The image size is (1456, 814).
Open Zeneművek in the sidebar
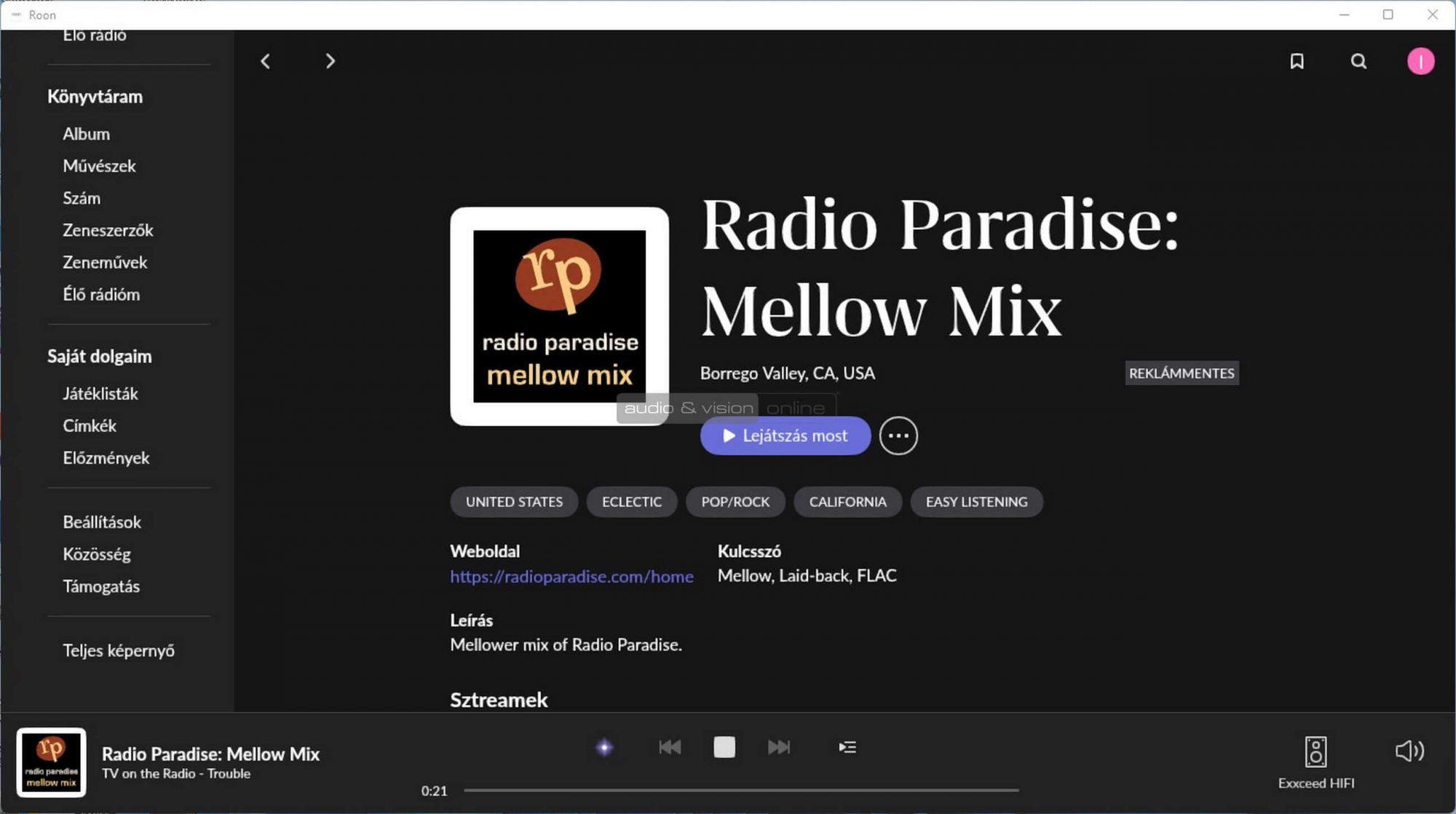[105, 262]
